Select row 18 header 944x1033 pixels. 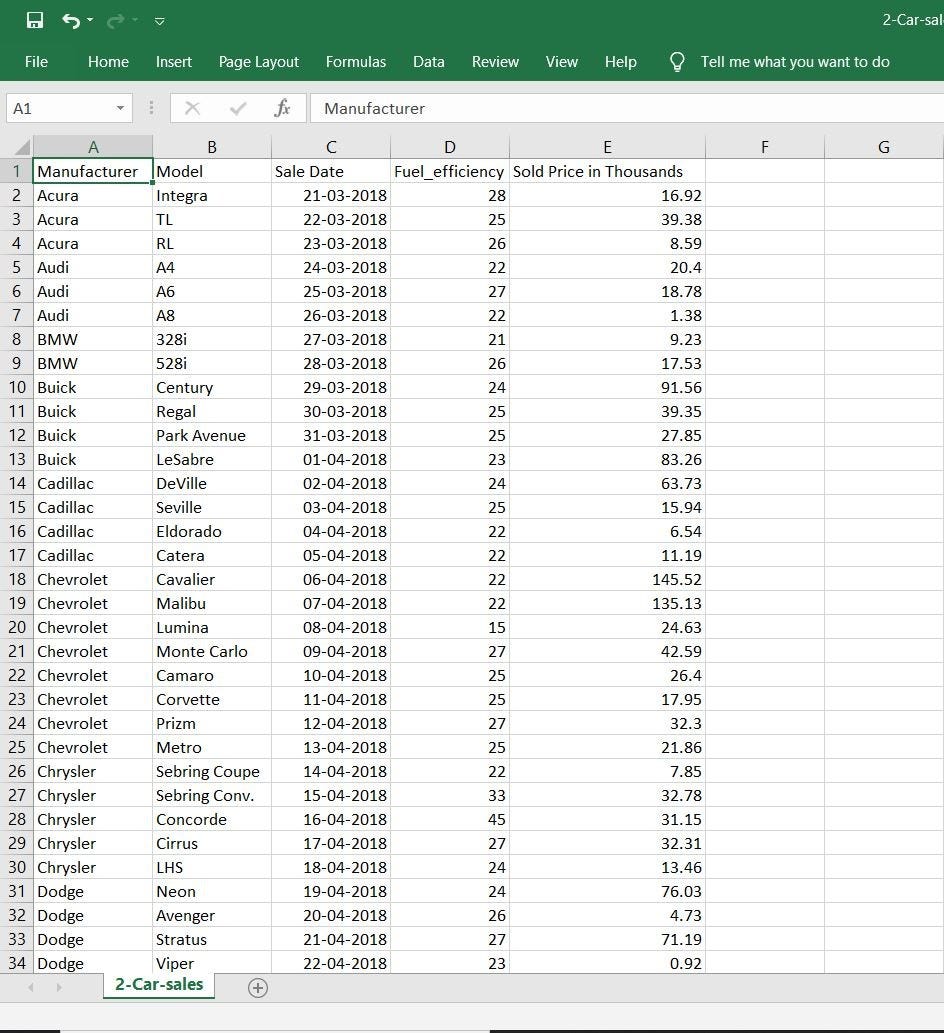pos(16,579)
